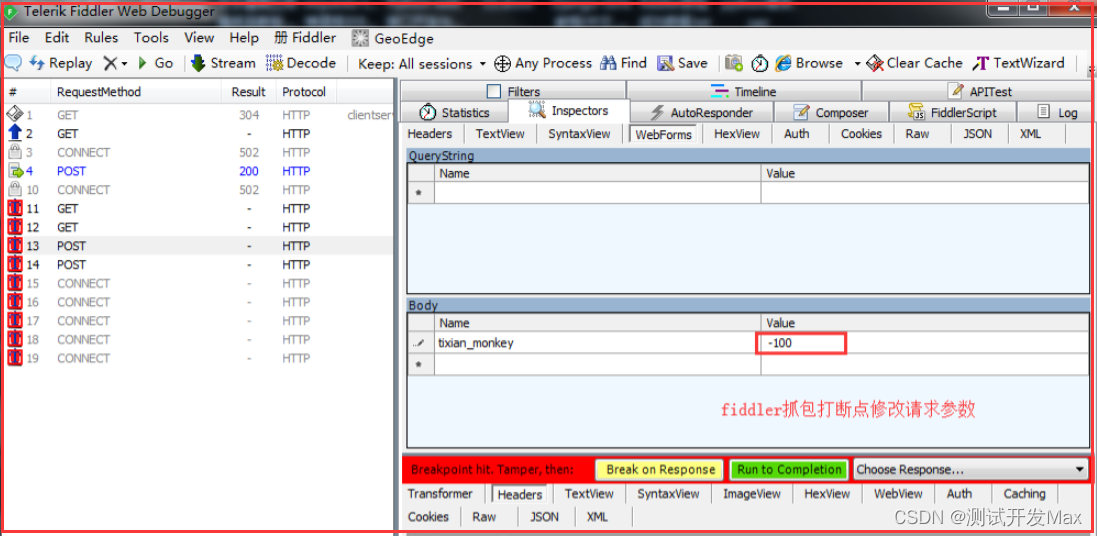Open the Tools menu
Screen dimensions: 1097x536
(151, 38)
